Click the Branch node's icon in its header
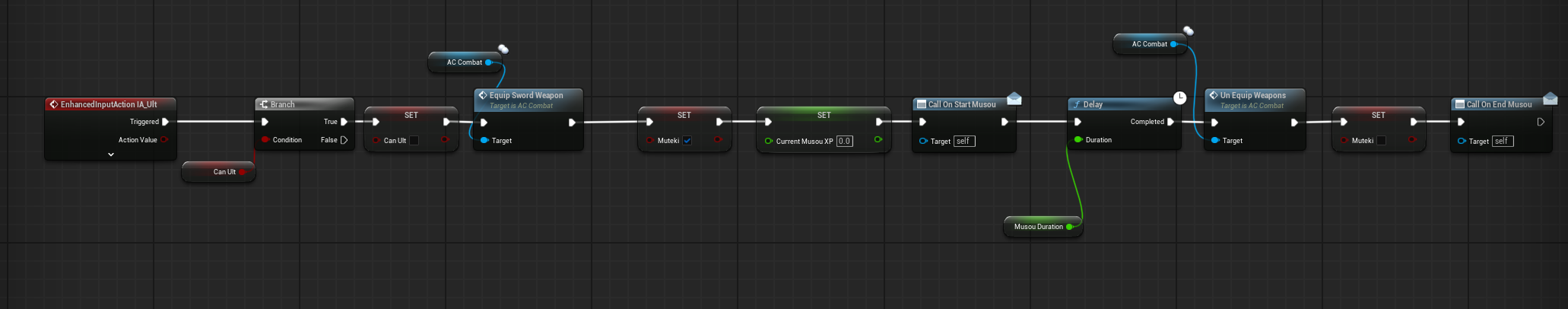Screen dimensions: 1568x309 pyautogui.click(x=263, y=104)
